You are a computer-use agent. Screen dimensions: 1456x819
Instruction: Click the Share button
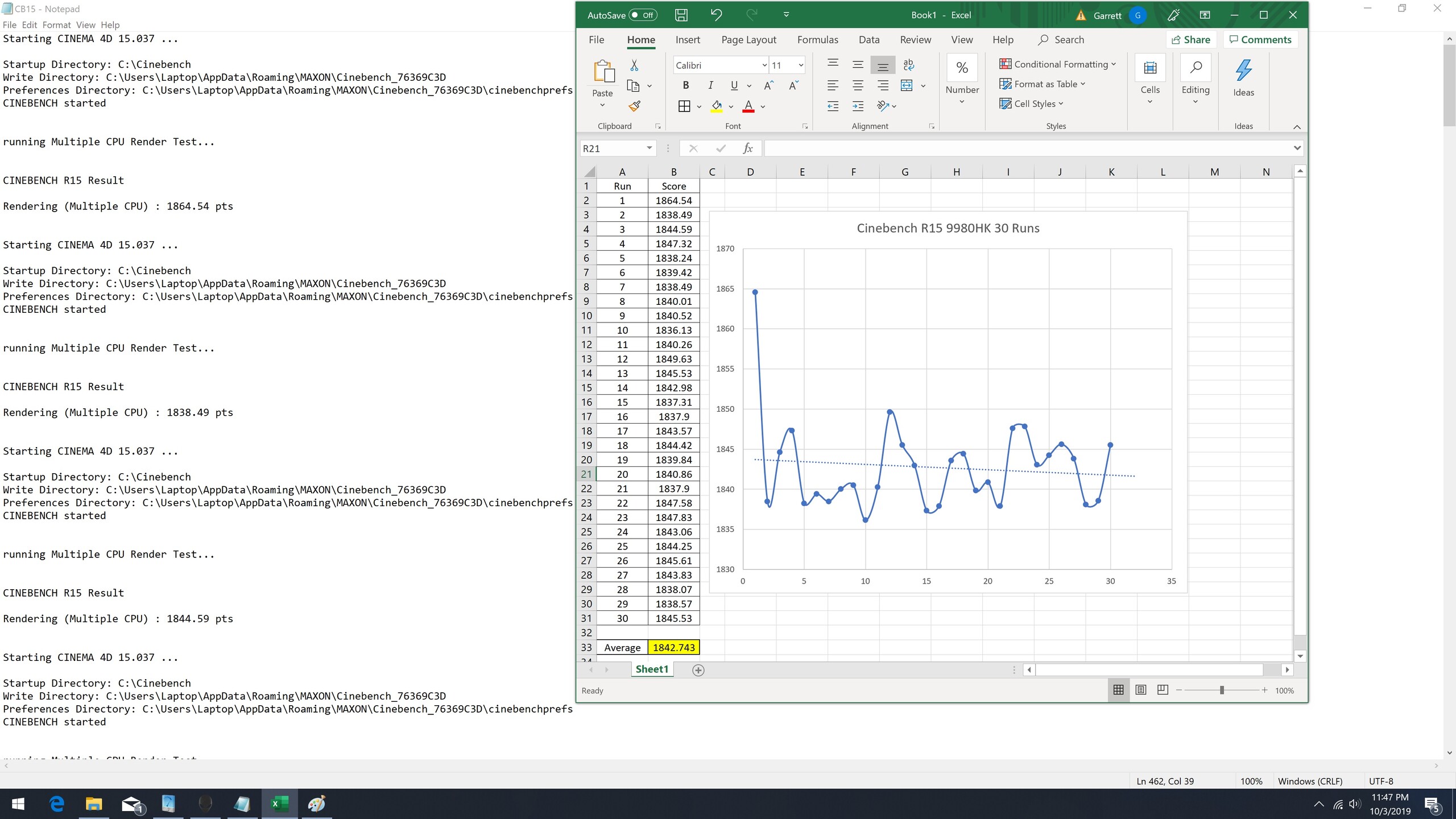[1190, 40]
